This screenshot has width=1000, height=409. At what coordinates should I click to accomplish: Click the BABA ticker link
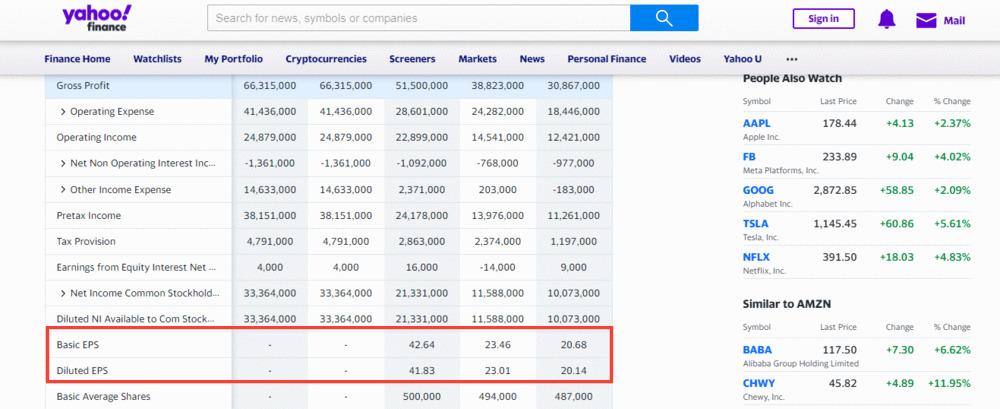coord(757,350)
